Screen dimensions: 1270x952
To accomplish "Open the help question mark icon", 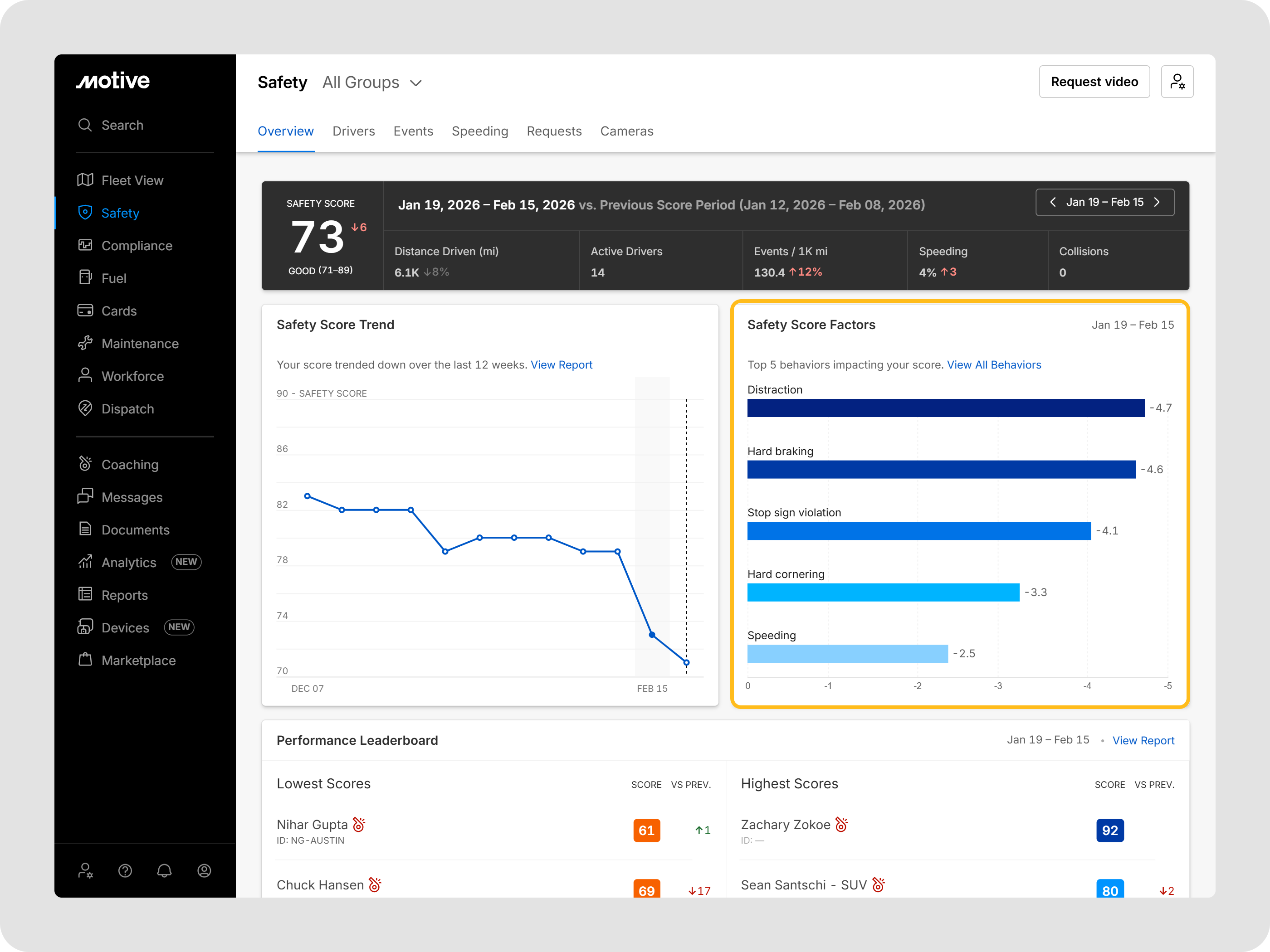I will click(x=125, y=870).
